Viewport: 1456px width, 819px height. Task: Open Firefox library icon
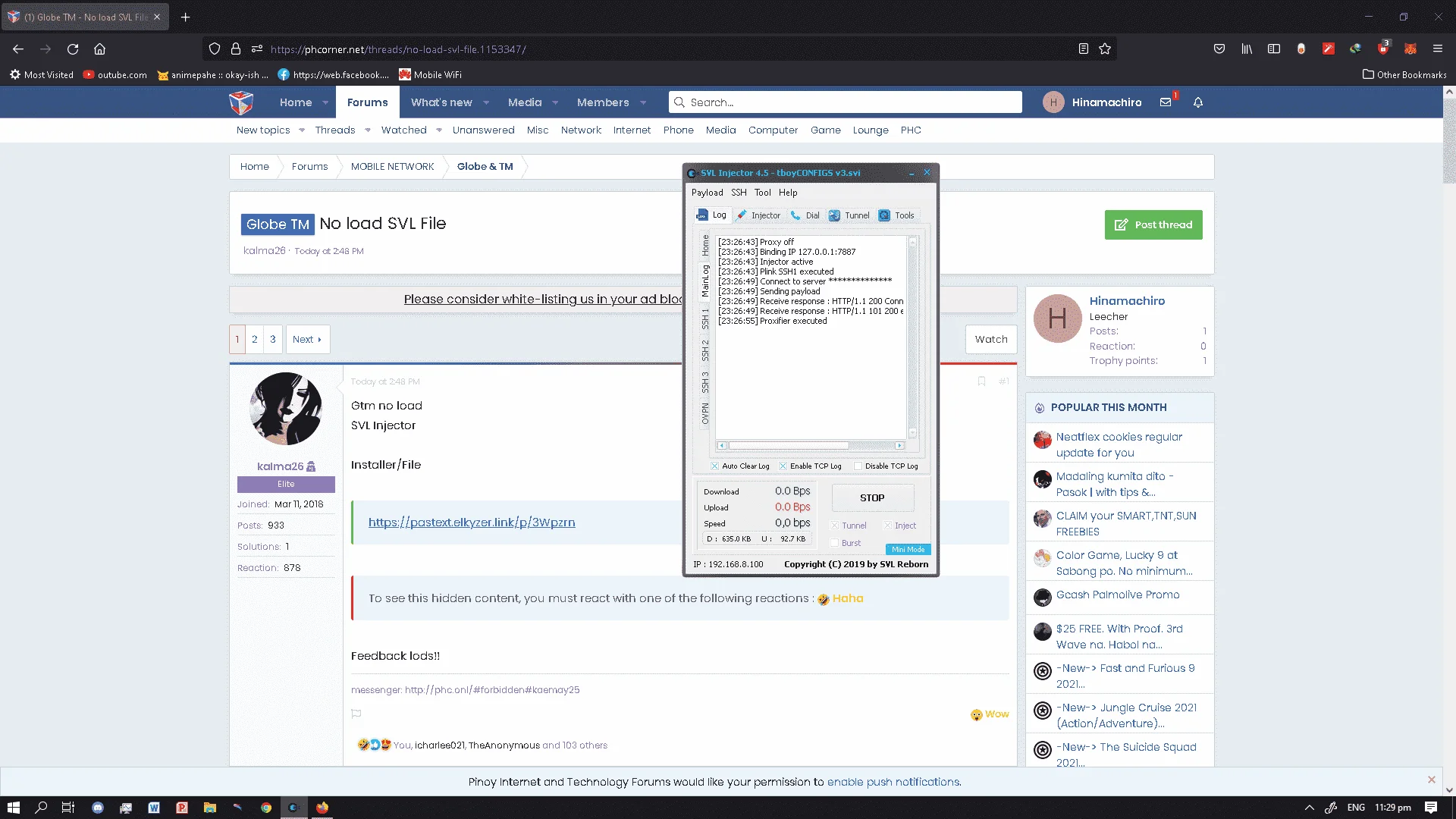[1247, 49]
